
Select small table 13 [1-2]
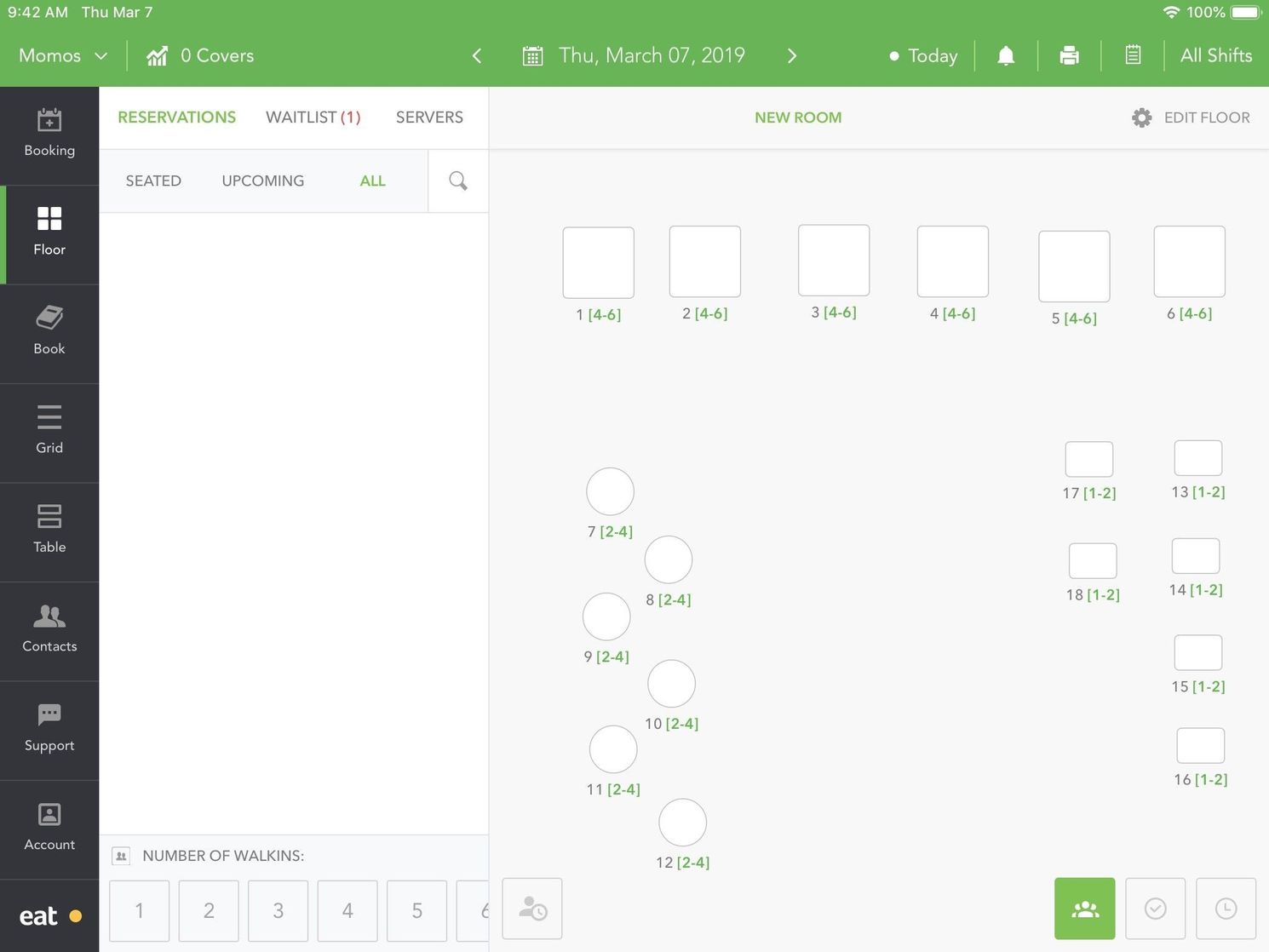coord(1198,458)
